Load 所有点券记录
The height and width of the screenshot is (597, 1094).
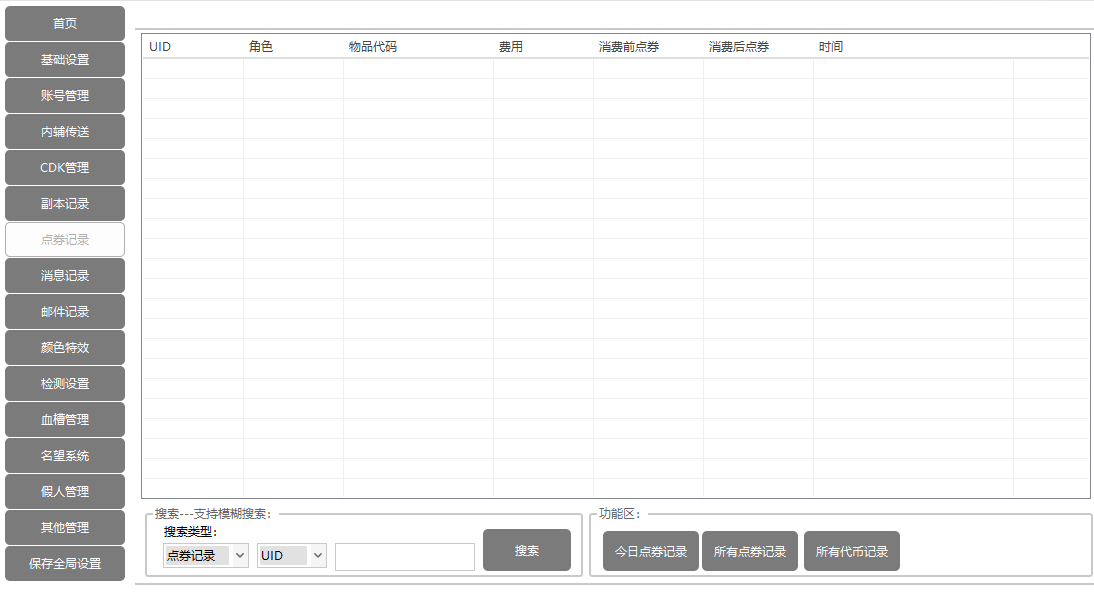tap(750, 552)
